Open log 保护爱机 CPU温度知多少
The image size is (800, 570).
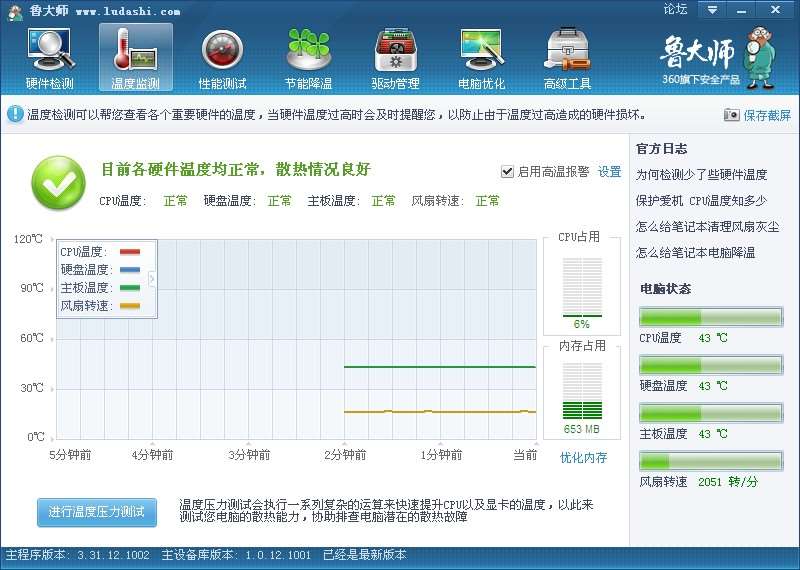(701, 201)
